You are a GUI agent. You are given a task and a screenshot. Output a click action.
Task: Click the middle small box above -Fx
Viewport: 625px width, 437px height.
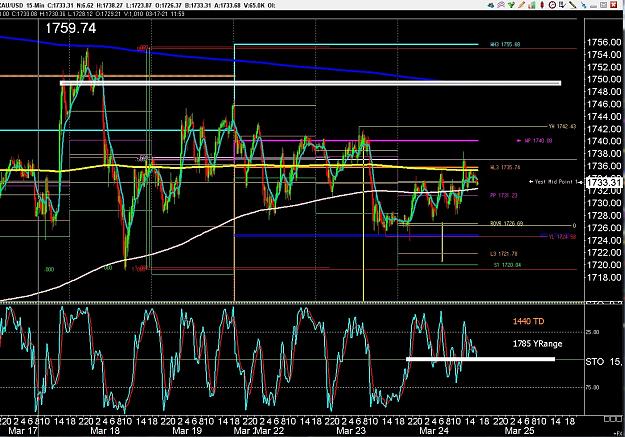pyautogui.click(x=613, y=419)
